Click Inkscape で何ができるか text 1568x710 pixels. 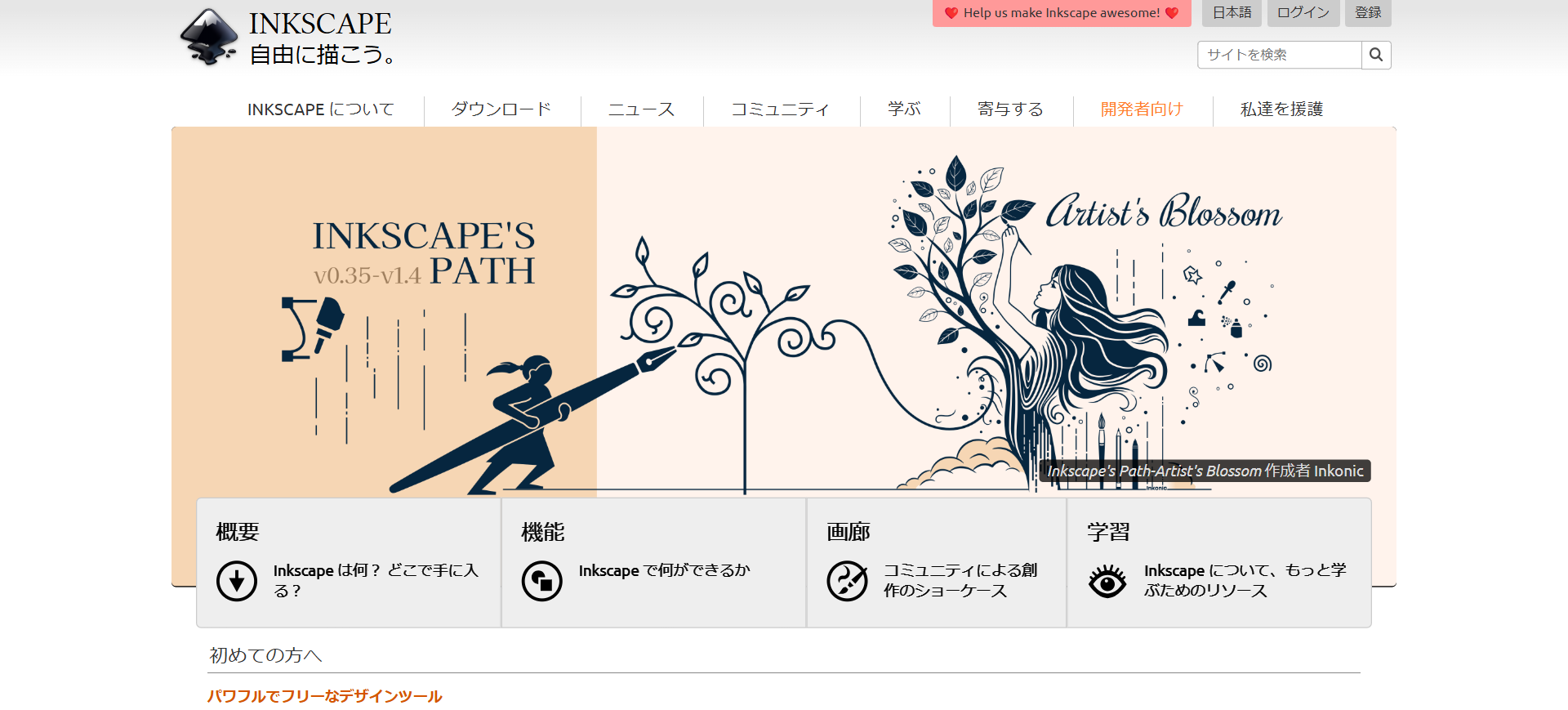pyautogui.click(x=664, y=570)
